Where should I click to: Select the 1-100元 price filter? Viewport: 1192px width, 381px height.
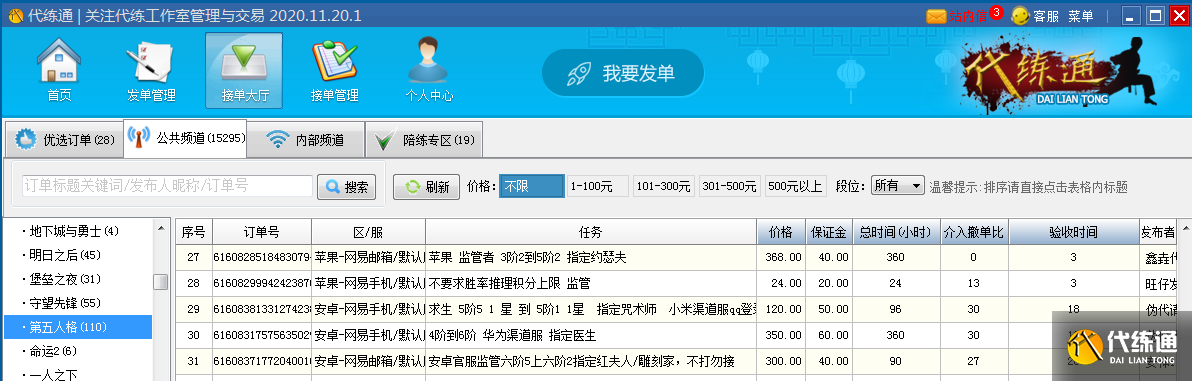(x=598, y=186)
